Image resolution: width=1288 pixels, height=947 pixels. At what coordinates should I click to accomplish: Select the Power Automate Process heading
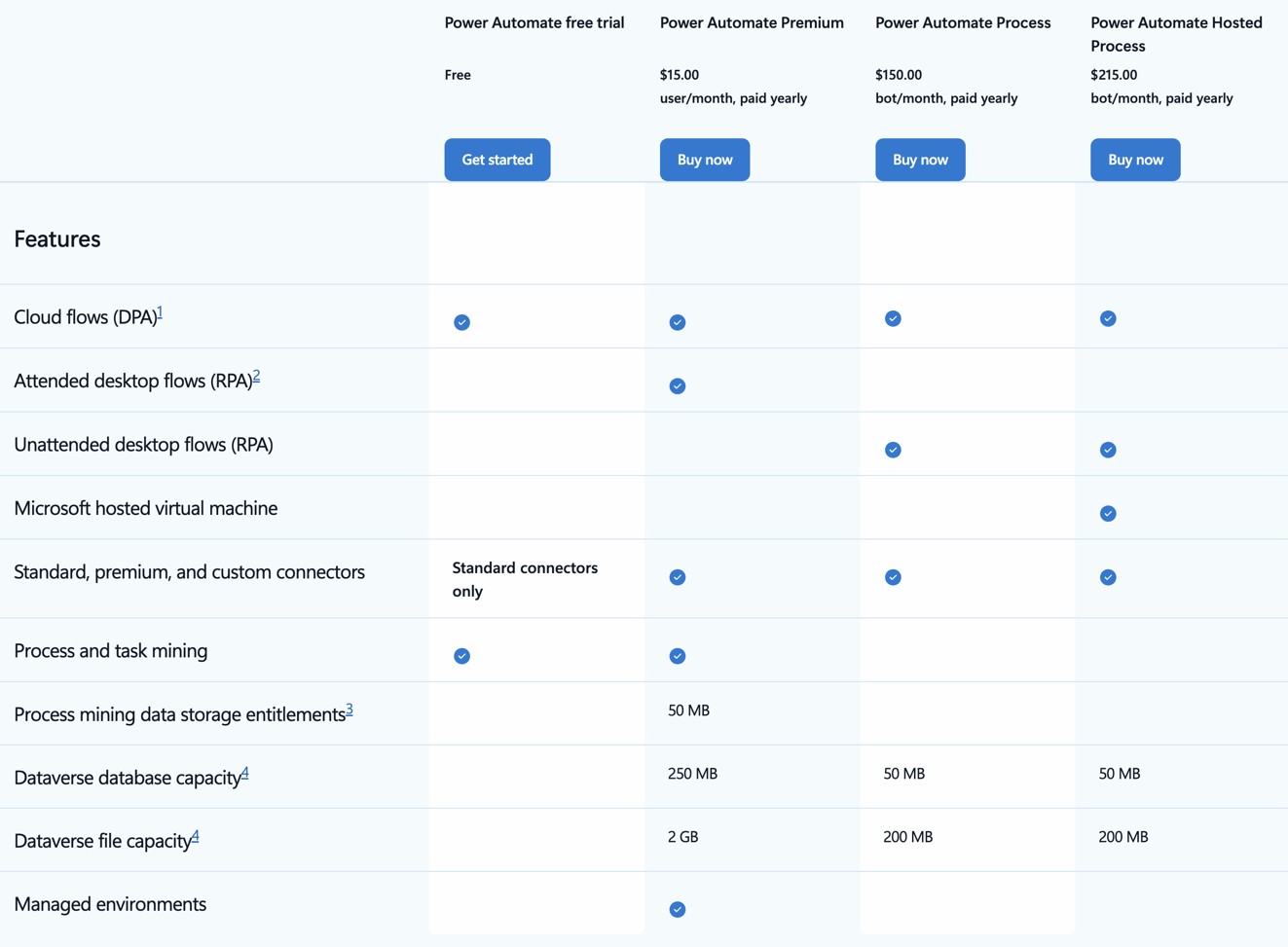tap(963, 22)
